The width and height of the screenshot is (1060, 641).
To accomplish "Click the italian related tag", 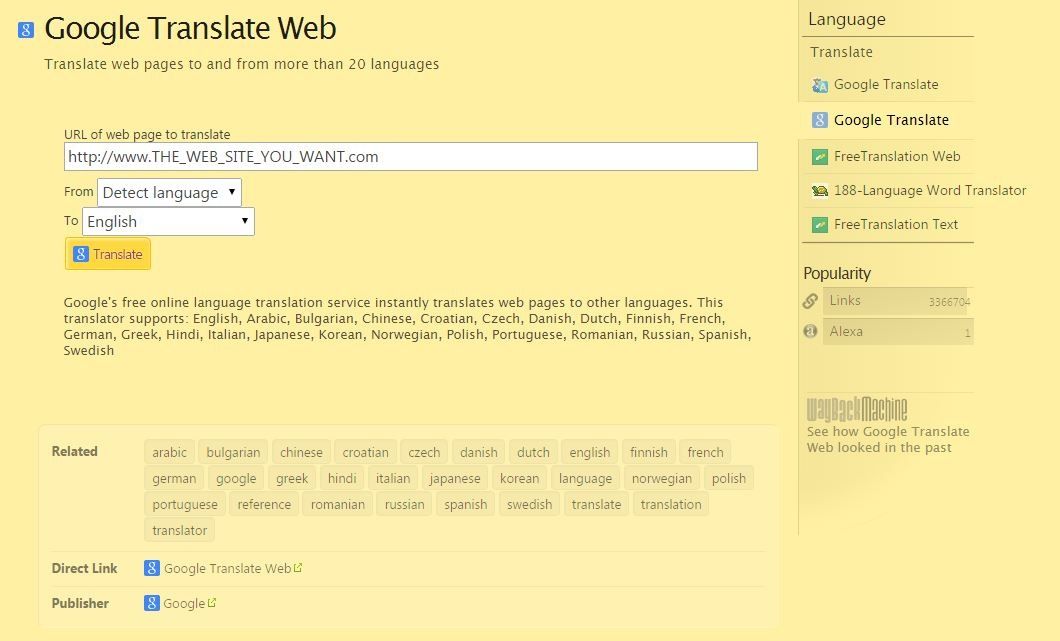I will 393,479.
